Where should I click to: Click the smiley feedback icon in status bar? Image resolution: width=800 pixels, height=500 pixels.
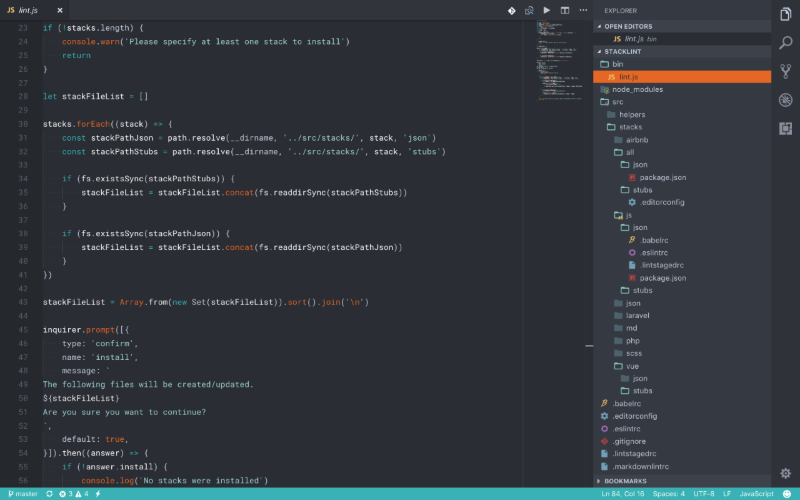click(786, 493)
